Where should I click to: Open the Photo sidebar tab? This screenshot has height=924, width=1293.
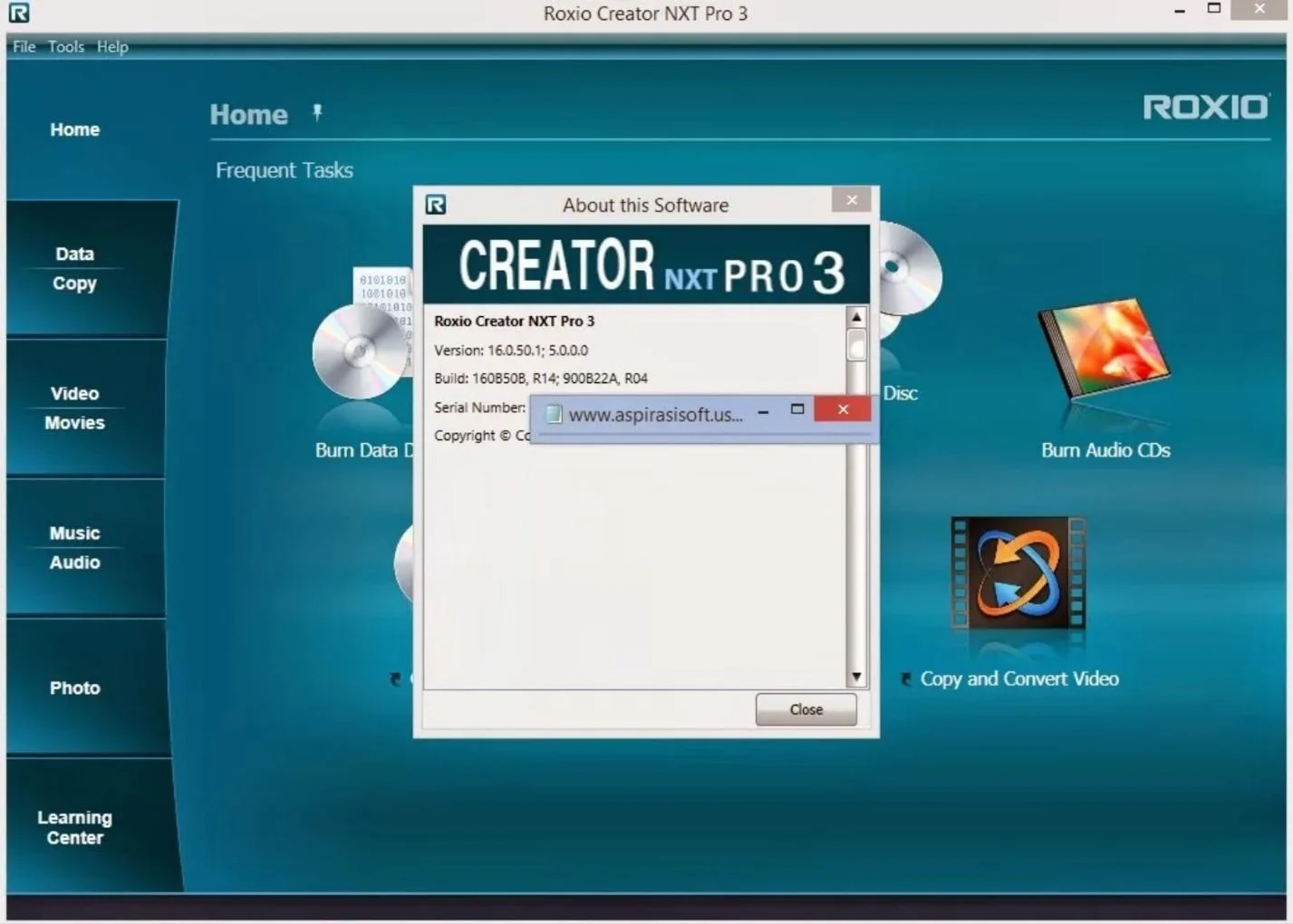point(75,688)
